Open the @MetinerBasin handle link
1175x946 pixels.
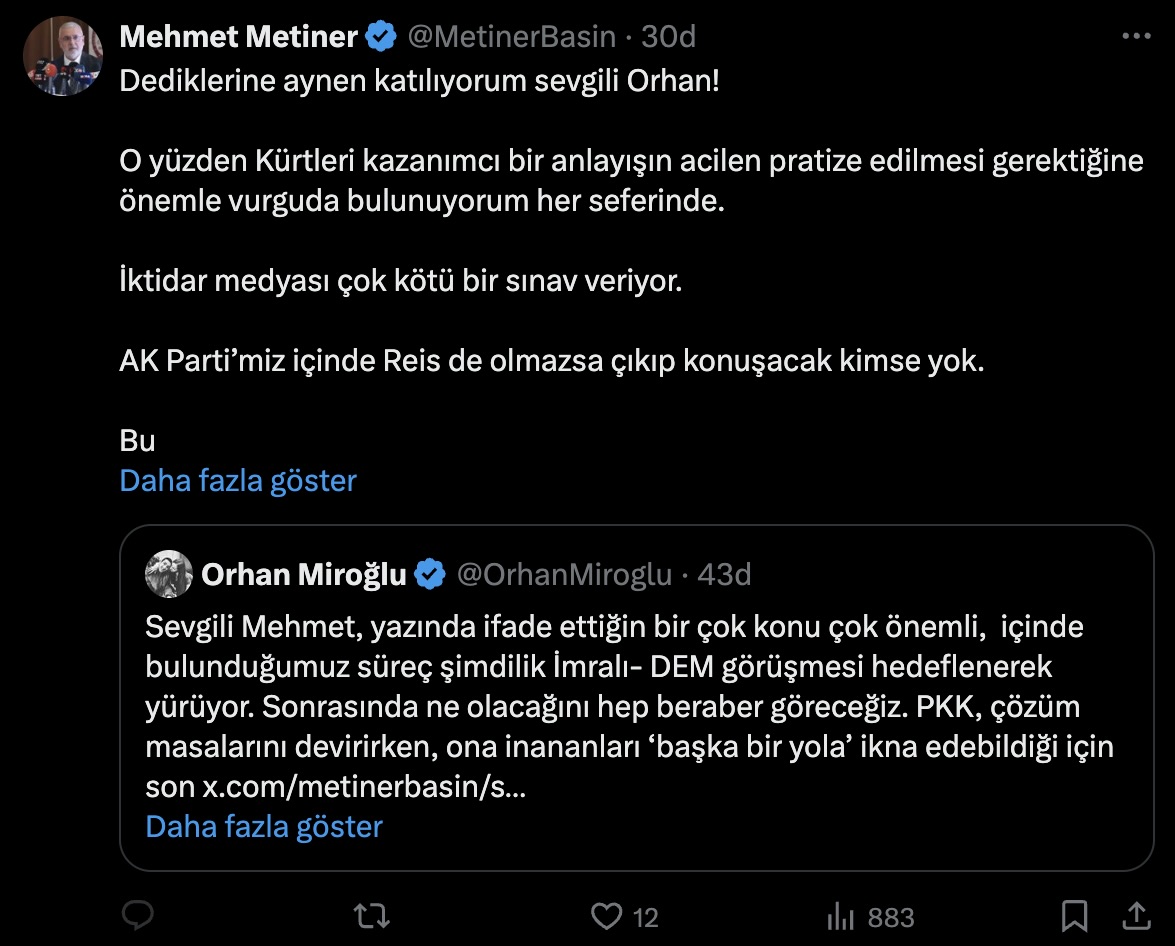click(510, 37)
